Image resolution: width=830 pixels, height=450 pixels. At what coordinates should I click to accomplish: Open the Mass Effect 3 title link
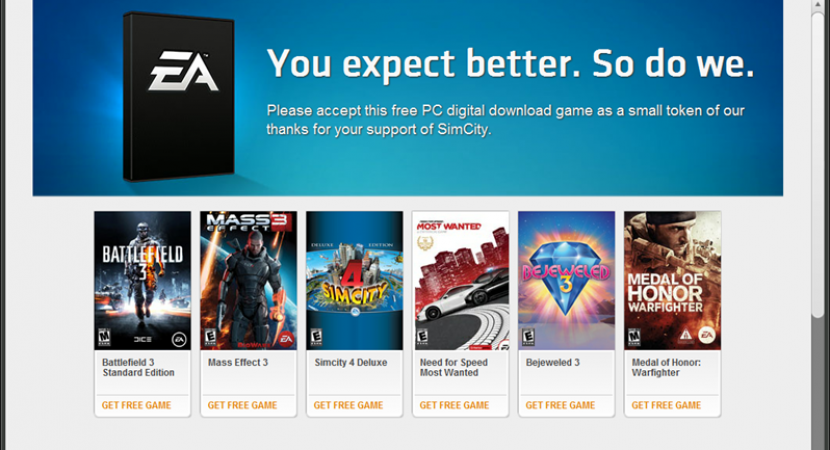click(x=238, y=363)
